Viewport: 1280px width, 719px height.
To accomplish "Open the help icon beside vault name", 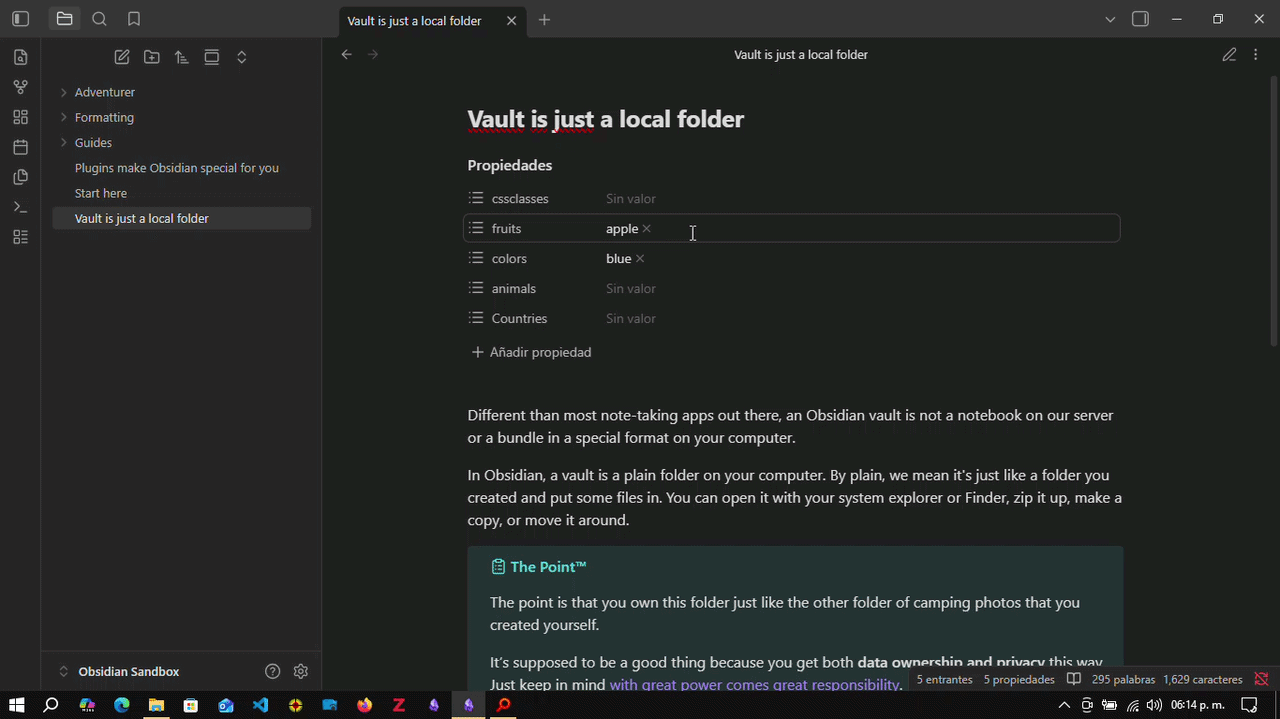I will (x=273, y=671).
